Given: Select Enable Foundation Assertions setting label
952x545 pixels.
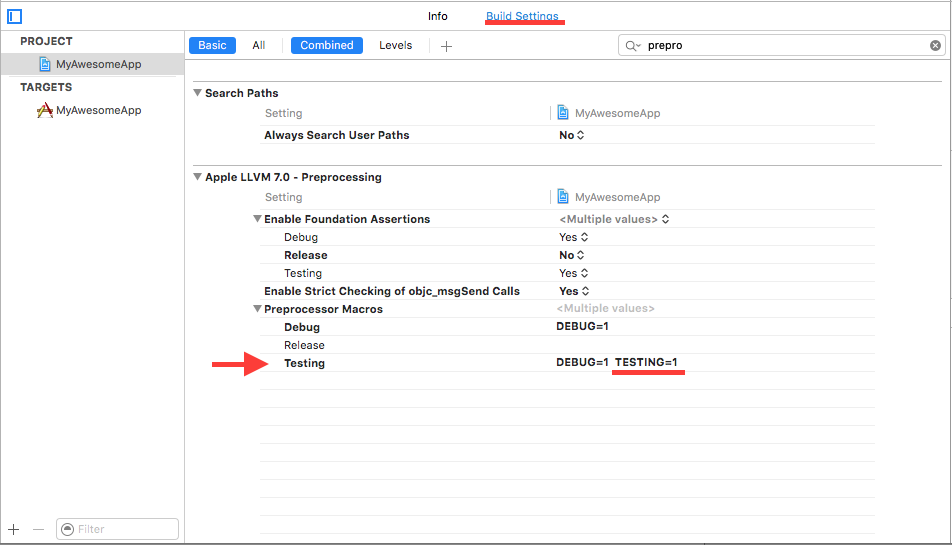Looking at the screenshot, I should coord(347,219).
